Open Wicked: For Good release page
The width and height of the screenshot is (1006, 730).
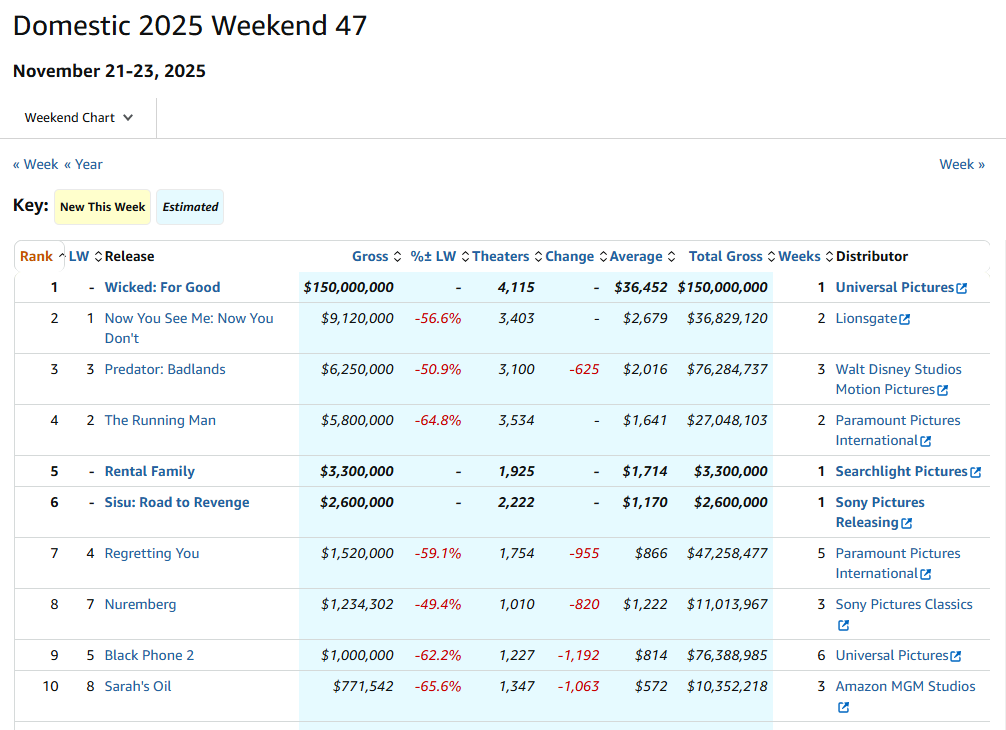[162, 288]
